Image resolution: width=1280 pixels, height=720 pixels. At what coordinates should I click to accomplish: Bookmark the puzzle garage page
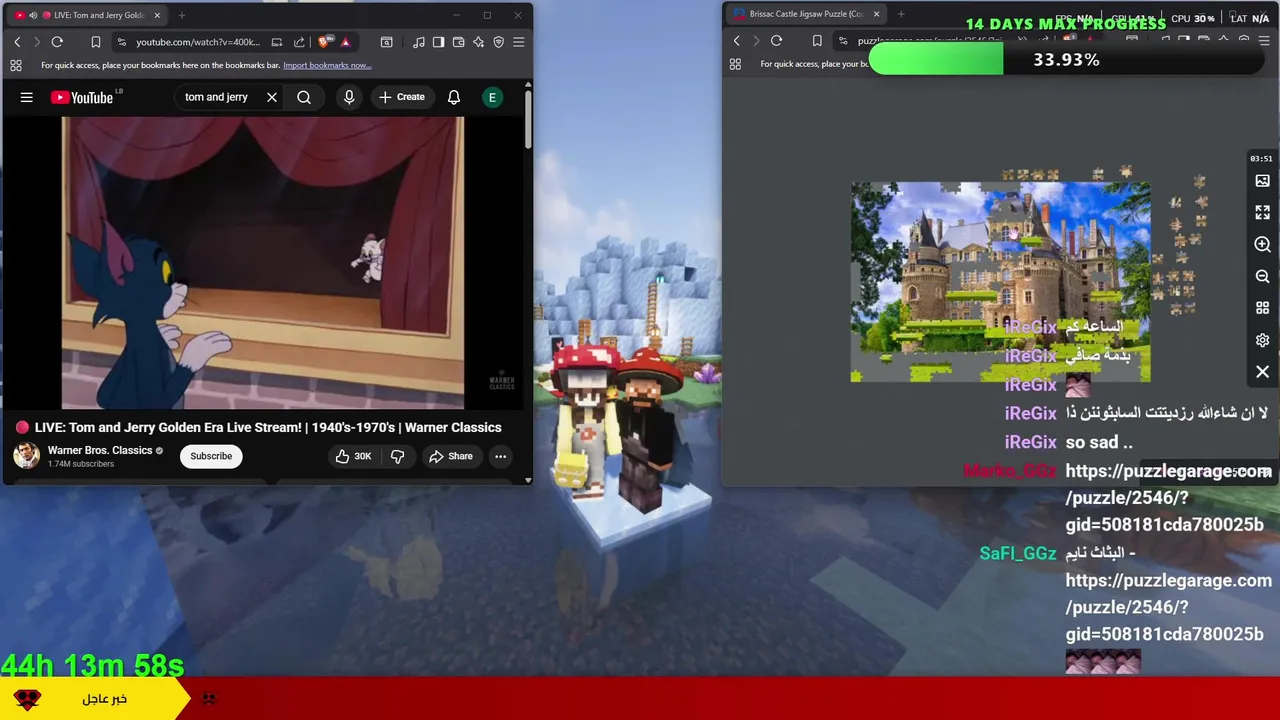pyautogui.click(x=817, y=41)
